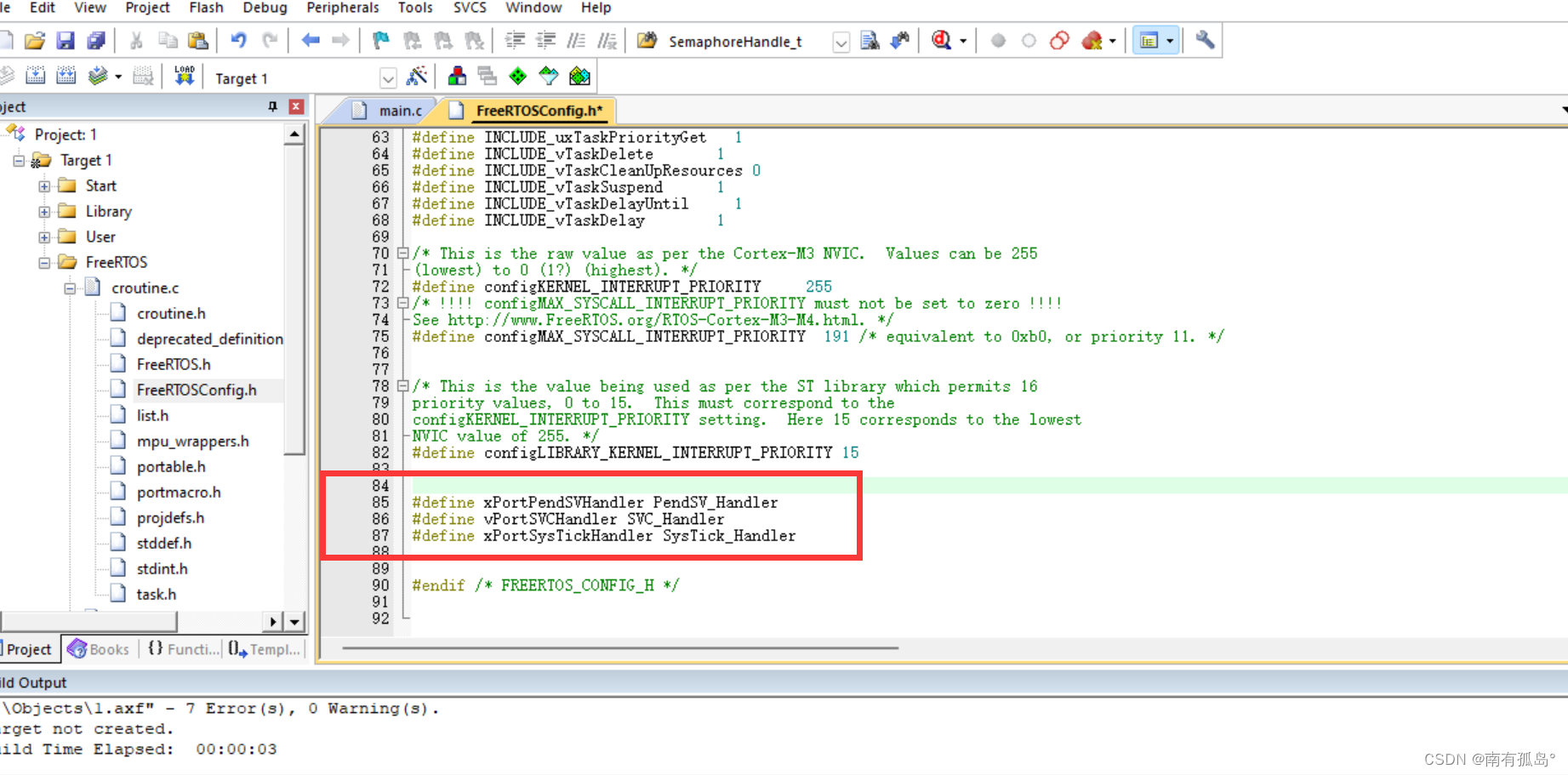Open the Configuration wrench dialog
This screenshot has width=1568, height=775.
pos(1204,39)
